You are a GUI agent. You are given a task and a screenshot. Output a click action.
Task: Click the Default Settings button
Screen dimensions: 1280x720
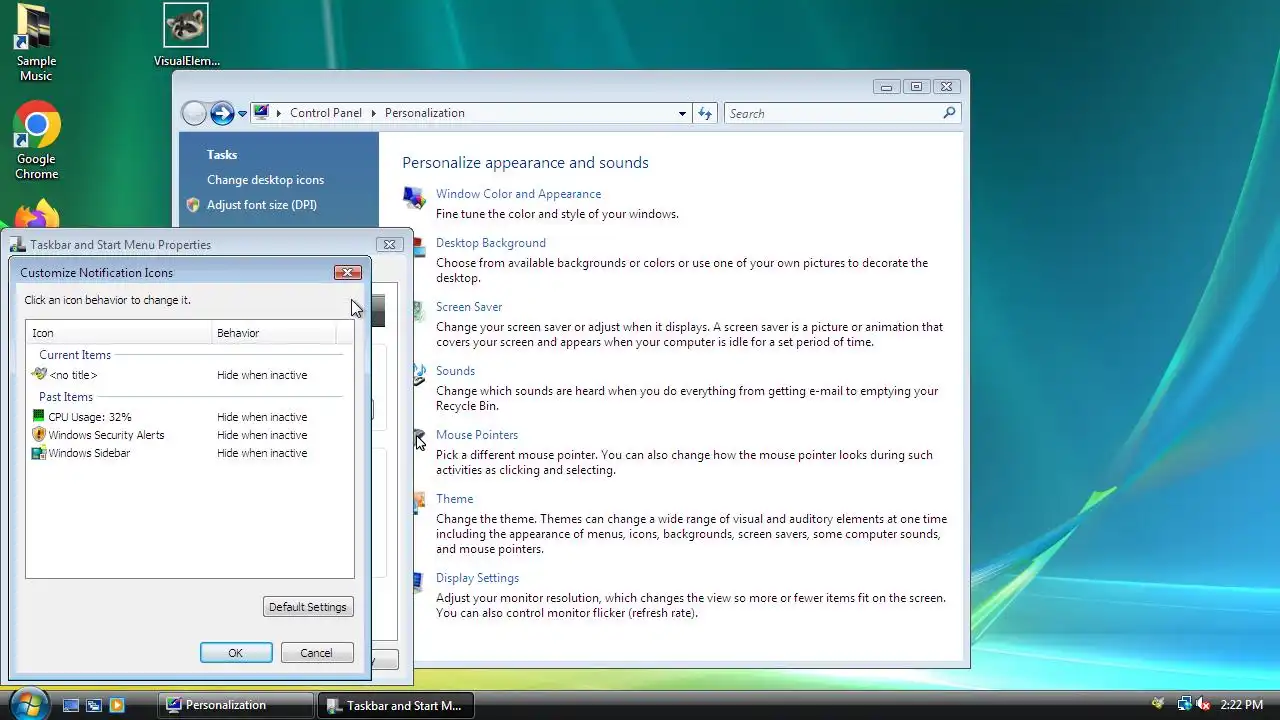[x=308, y=607]
